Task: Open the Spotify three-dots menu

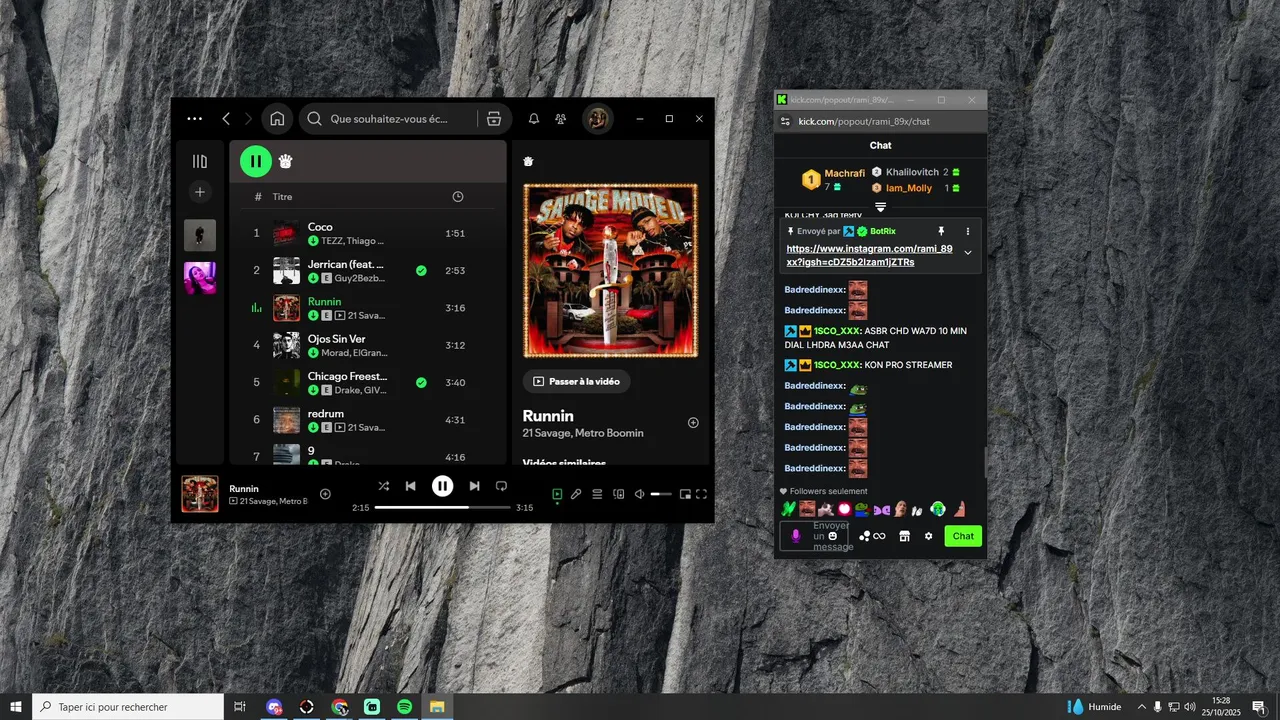Action: pos(195,119)
